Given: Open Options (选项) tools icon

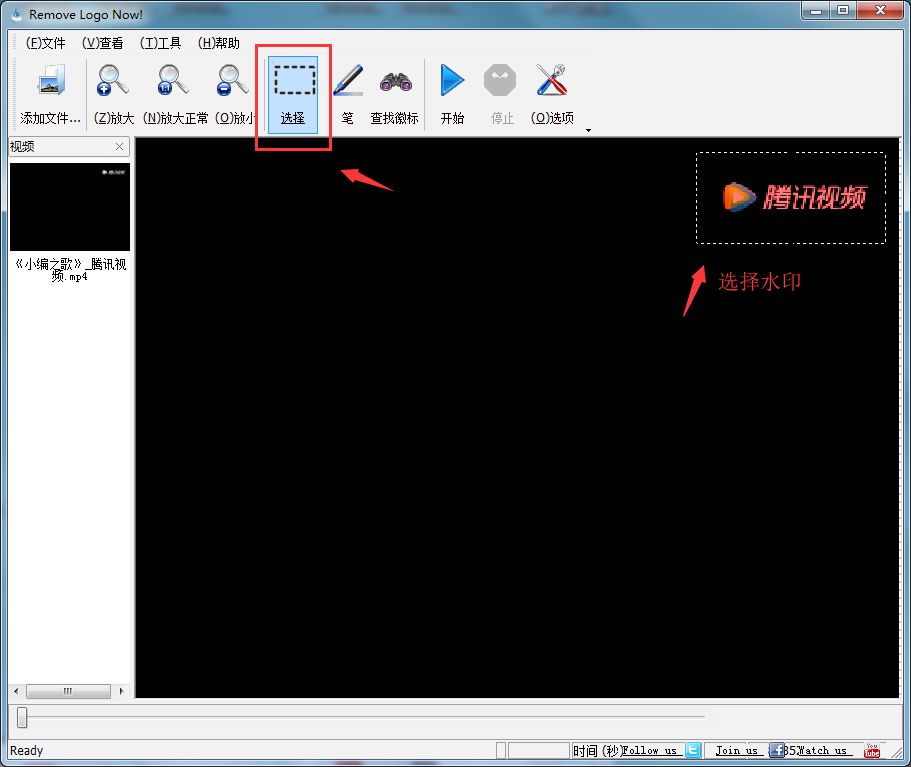Looking at the screenshot, I should click(x=551, y=80).
